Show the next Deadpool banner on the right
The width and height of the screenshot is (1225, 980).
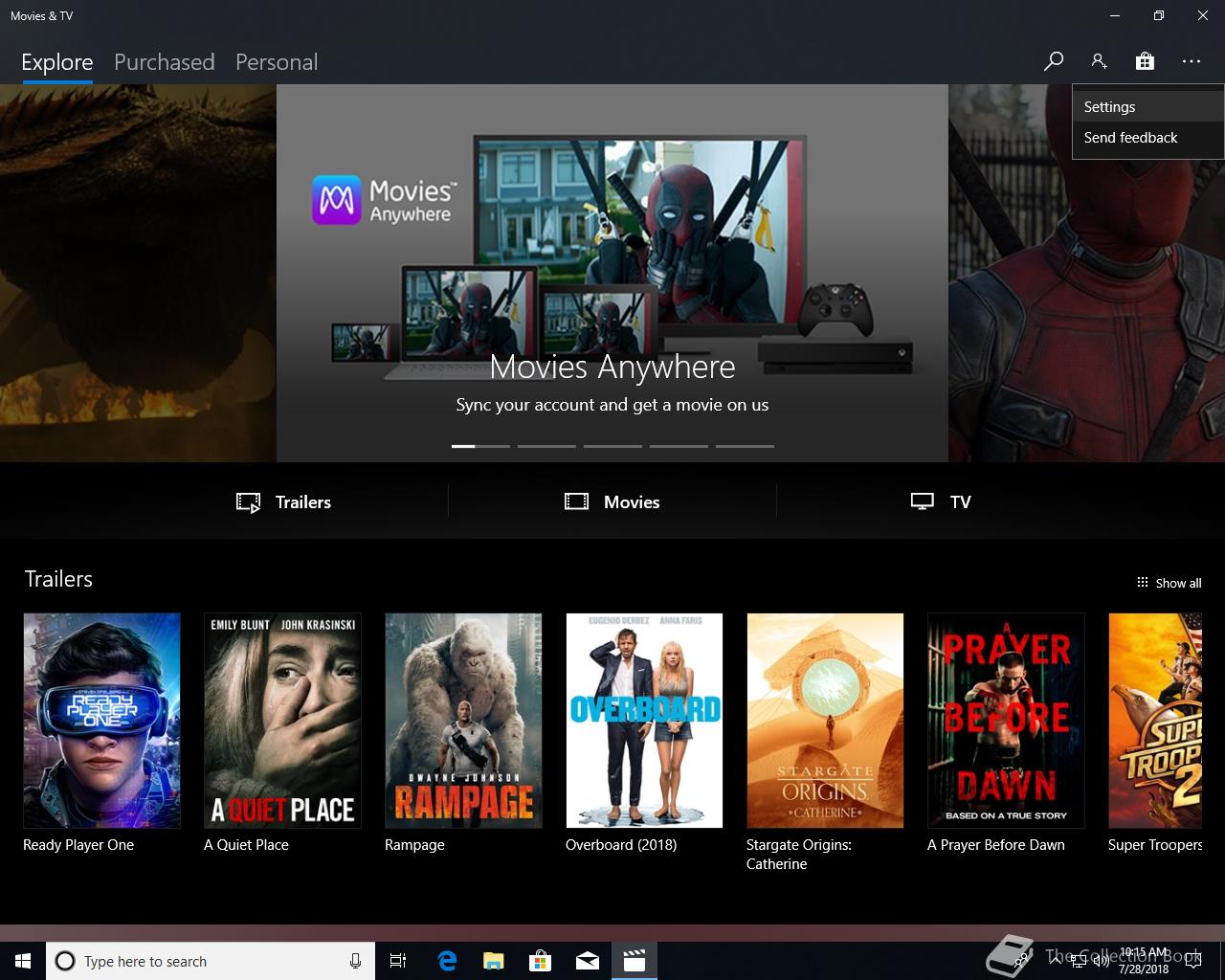coord(1087,311)
